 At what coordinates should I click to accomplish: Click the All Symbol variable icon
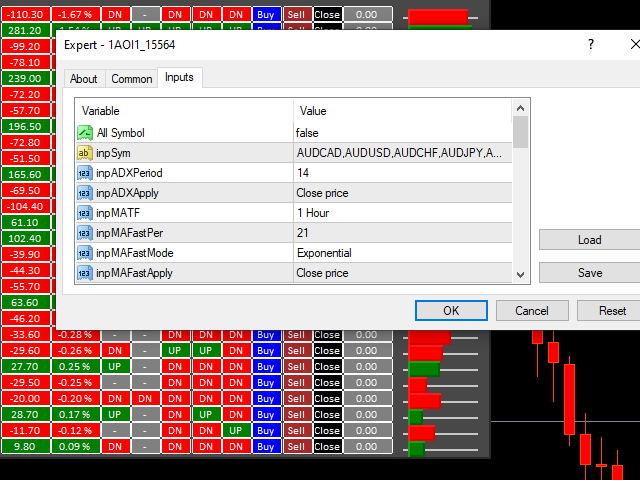(x=85, y=133)
